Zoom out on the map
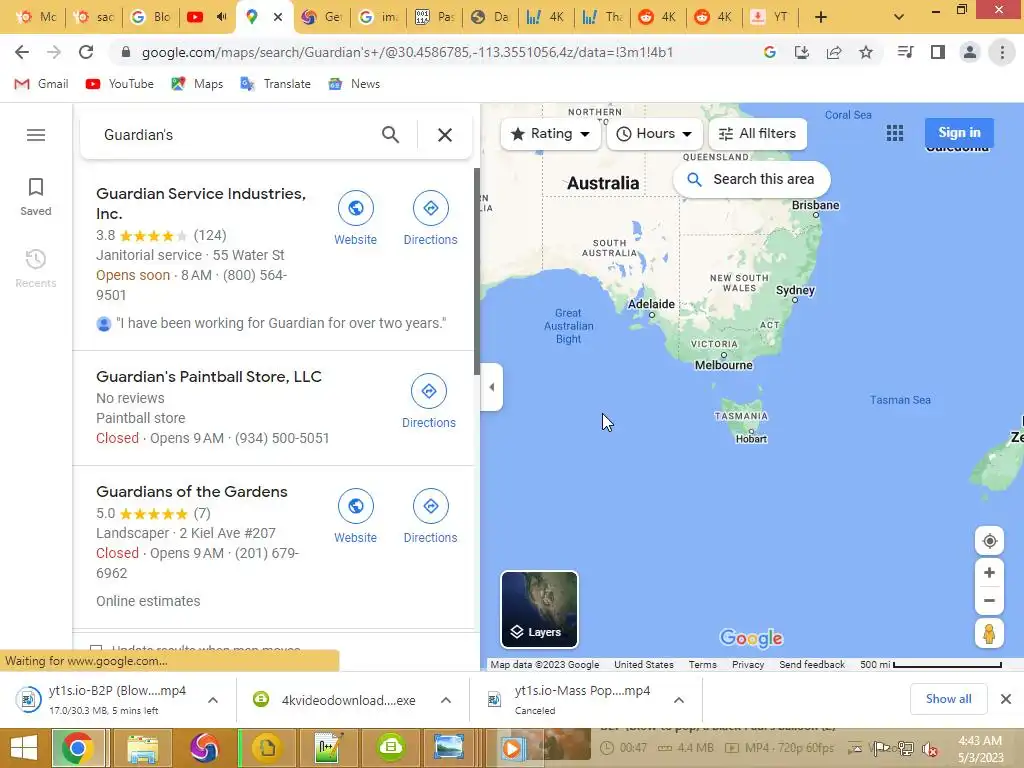 pos(989,600)
